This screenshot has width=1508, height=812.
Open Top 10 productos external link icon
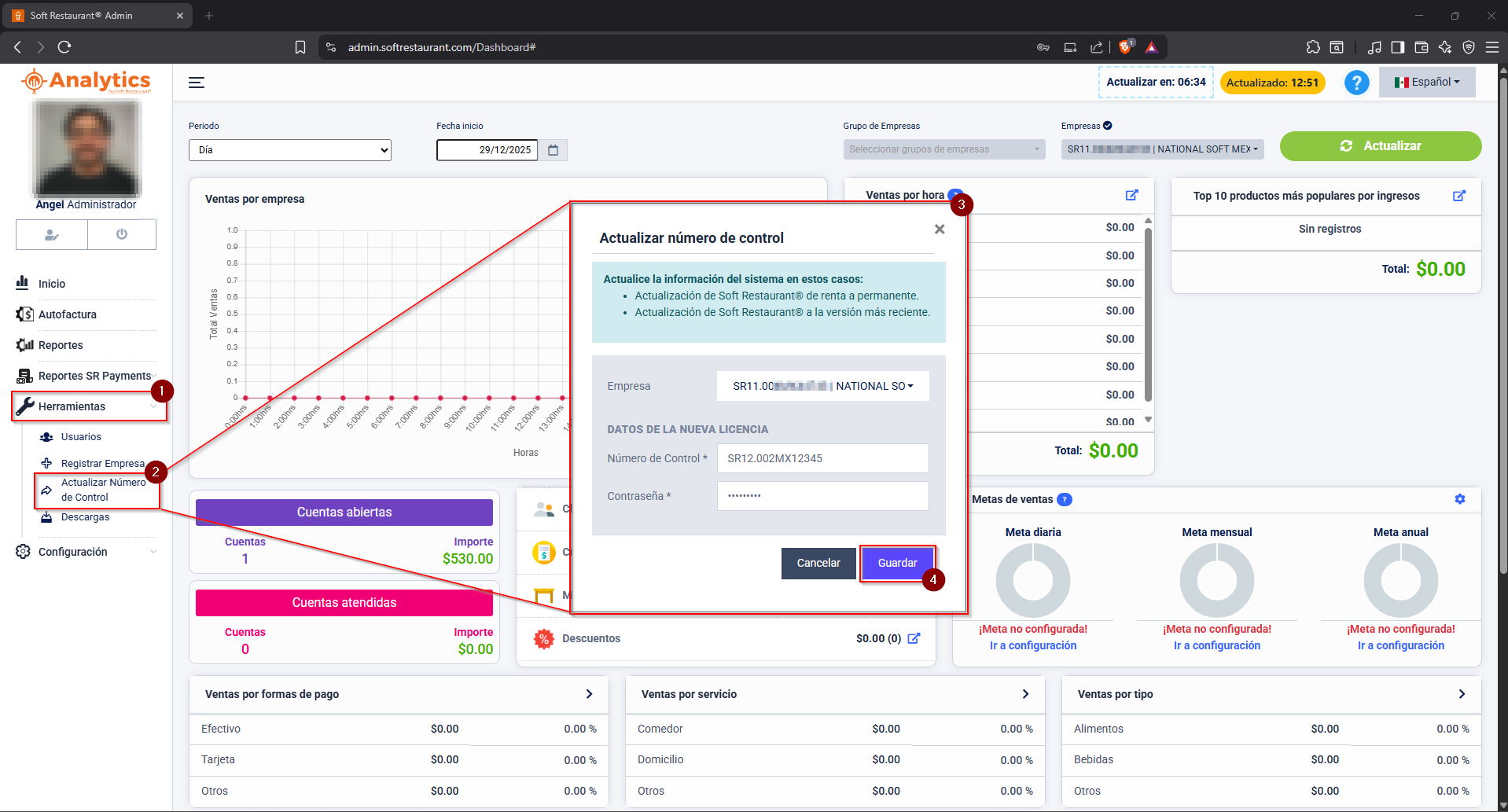pyautogui.click(x=1459, y=196)
